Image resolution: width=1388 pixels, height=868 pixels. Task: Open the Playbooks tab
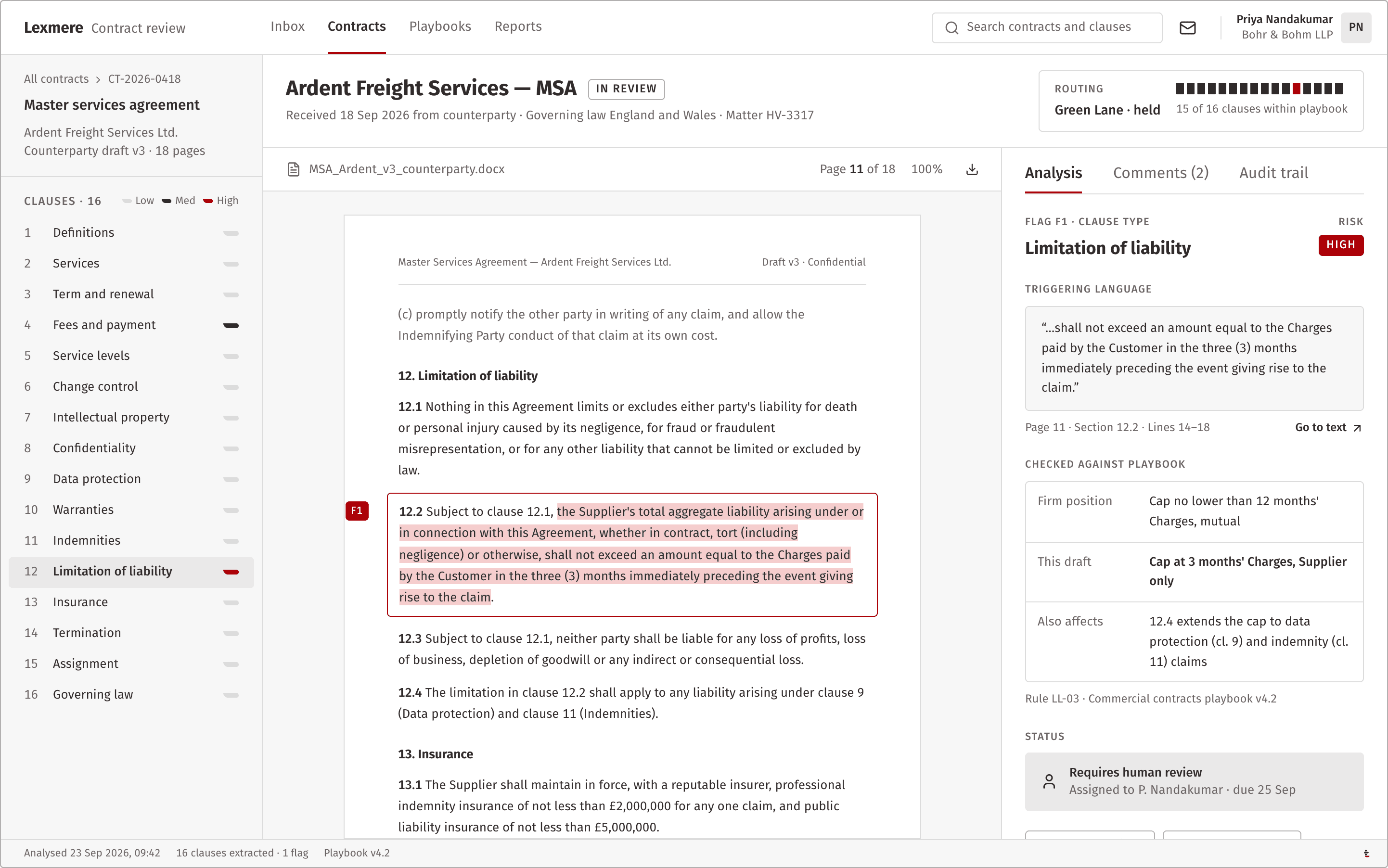pyautogui.click(x=440, y=26)
